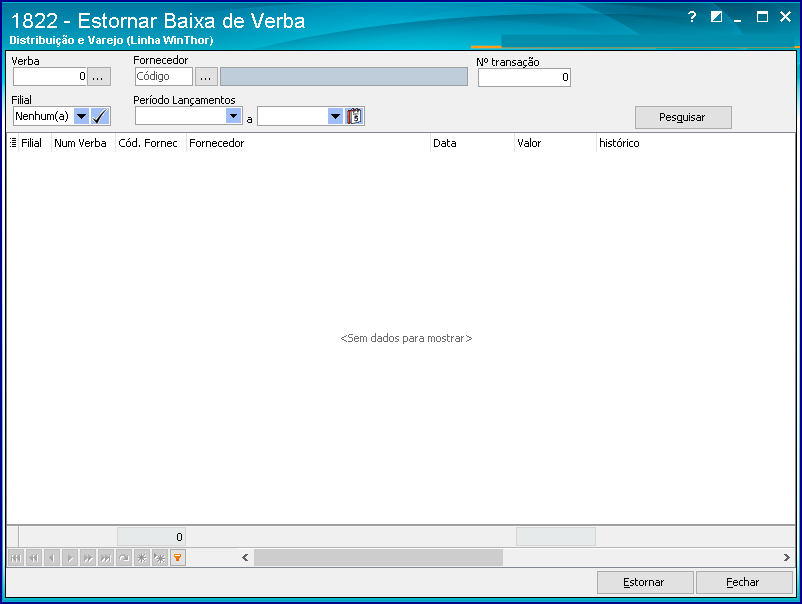Go to the previous record
This screenshot has width=802, height=604.
coord(52,557)
